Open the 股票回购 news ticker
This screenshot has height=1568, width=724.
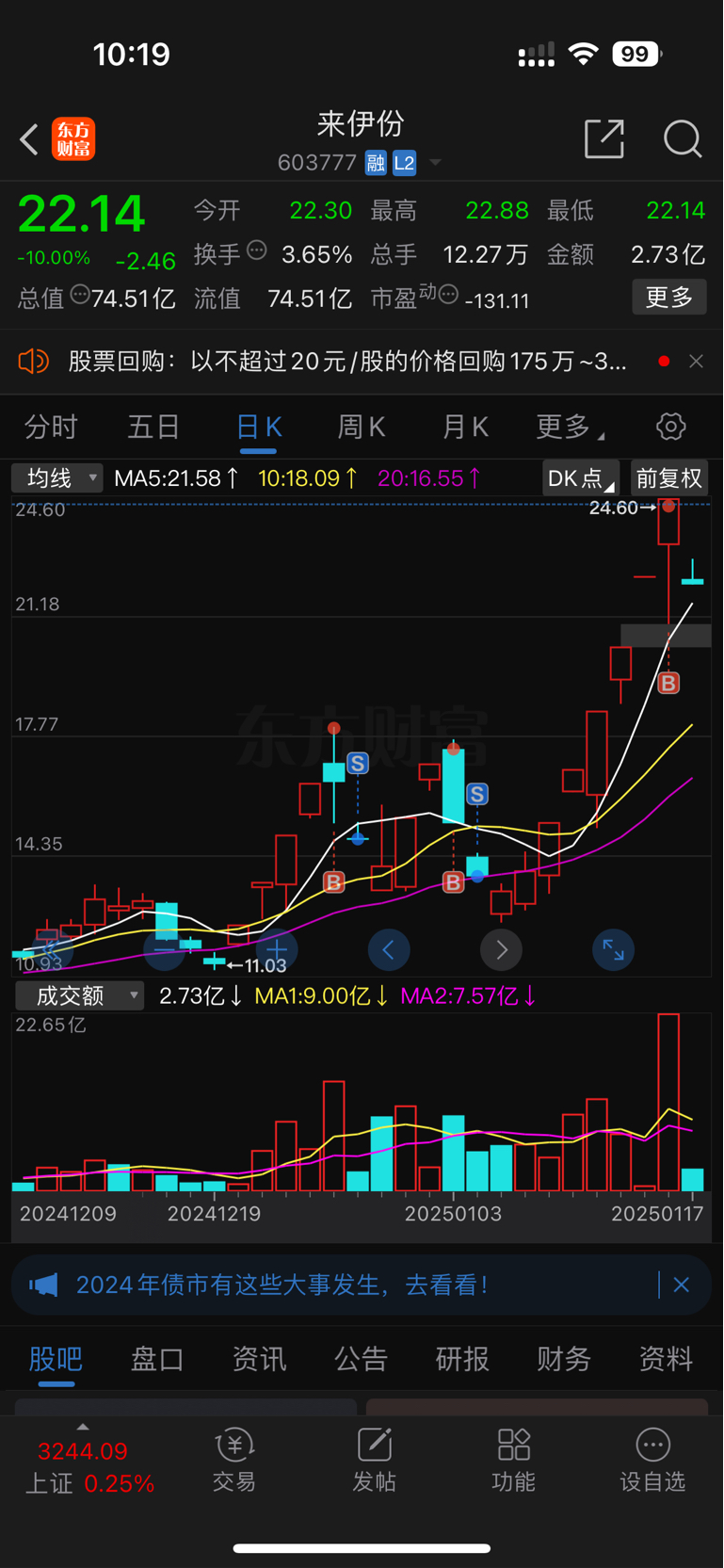click(x=347, y=362)
